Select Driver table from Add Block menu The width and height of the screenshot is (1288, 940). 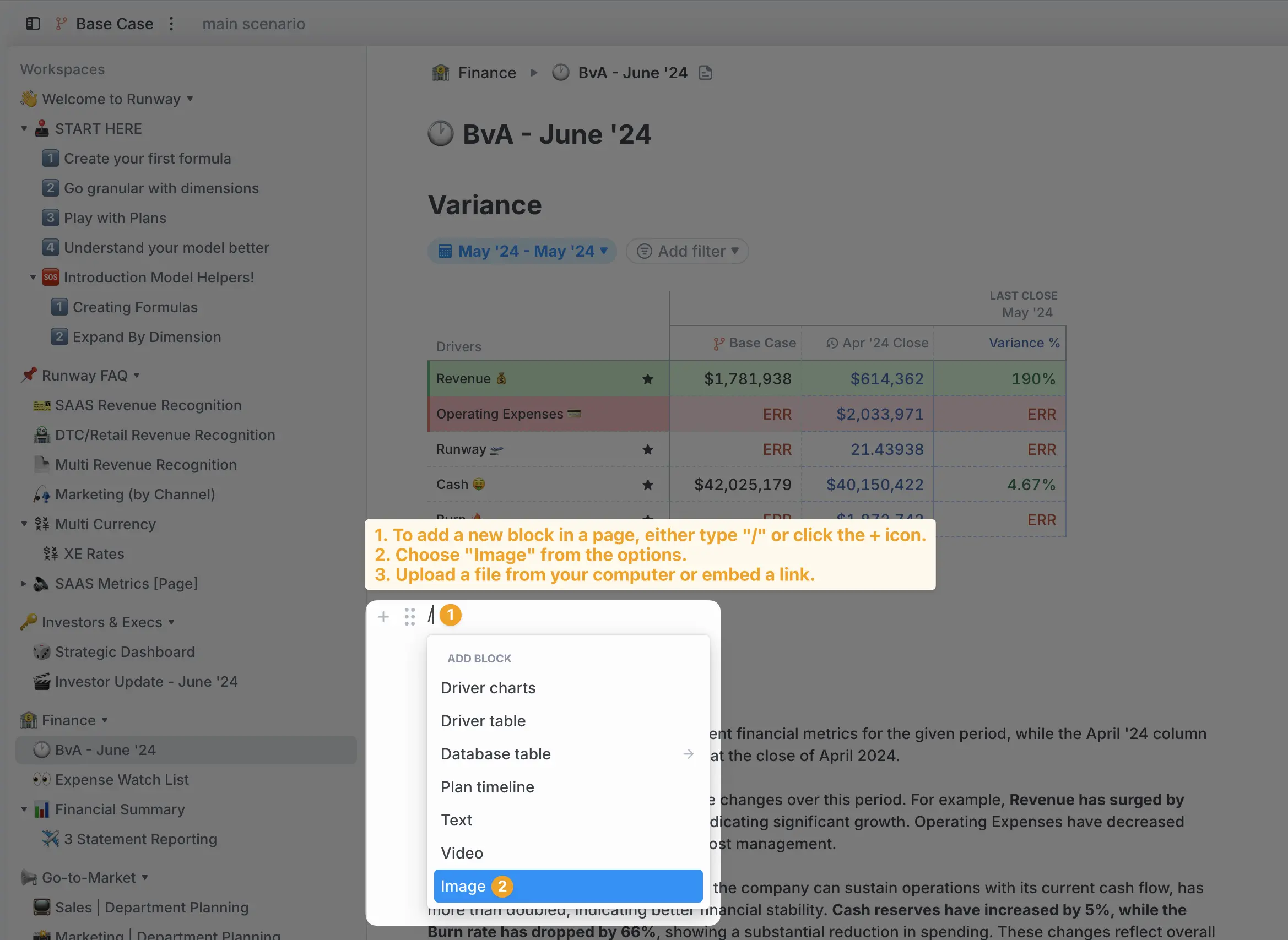[x=568, y=721]
